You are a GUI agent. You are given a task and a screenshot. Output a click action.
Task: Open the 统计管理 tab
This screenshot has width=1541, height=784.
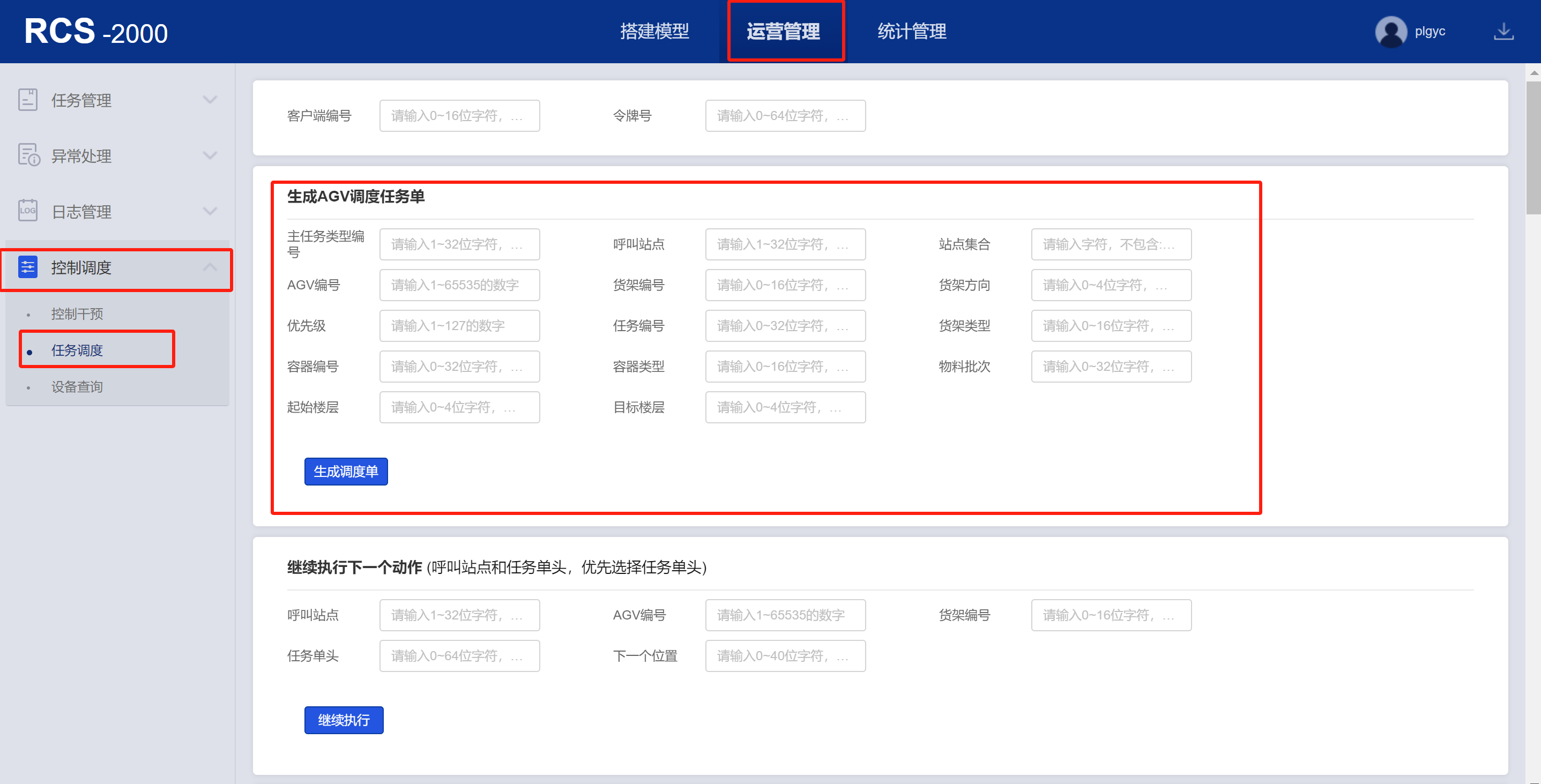coord(912,31)
